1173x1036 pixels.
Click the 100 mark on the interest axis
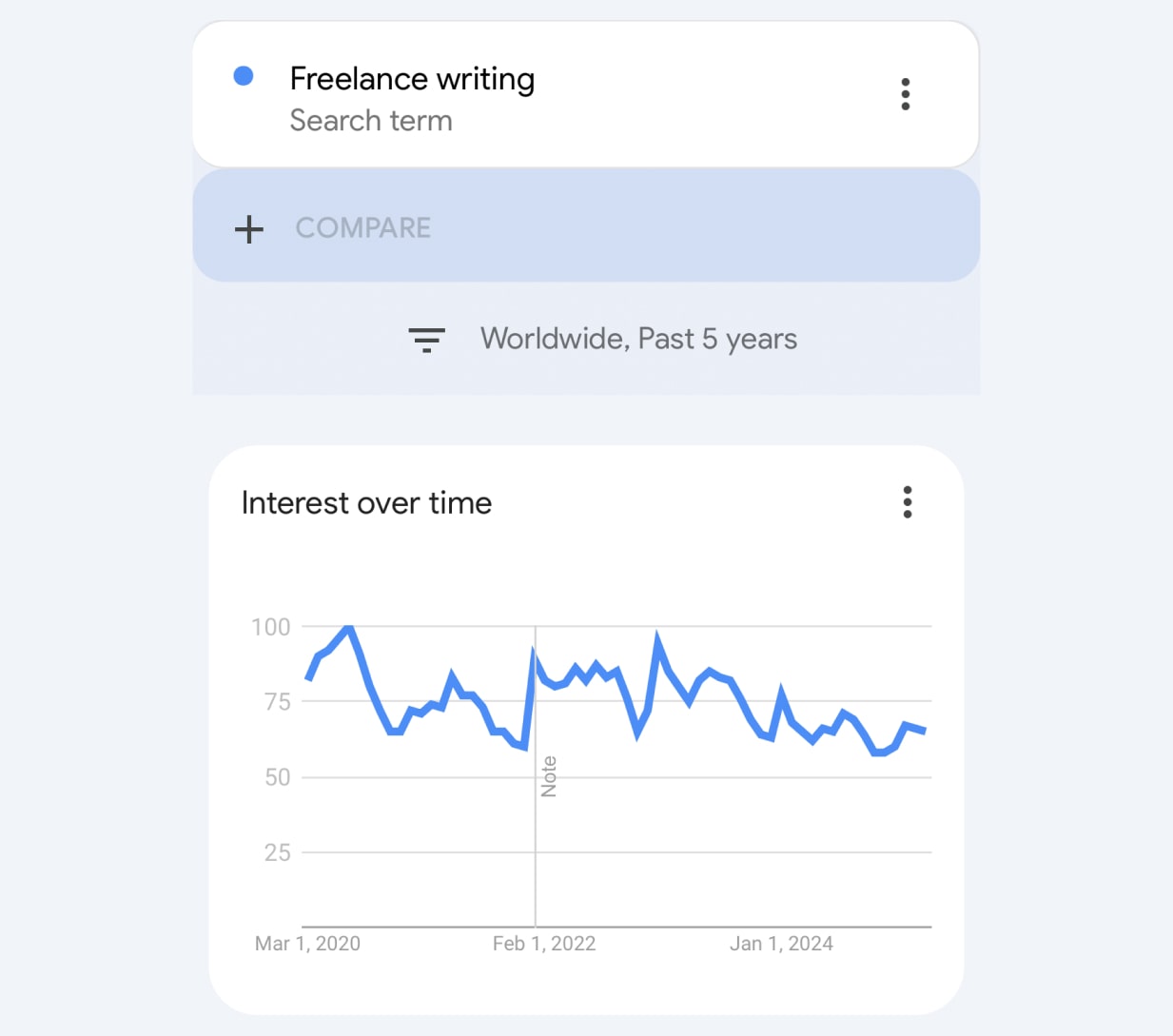click(x=271, y=626)
